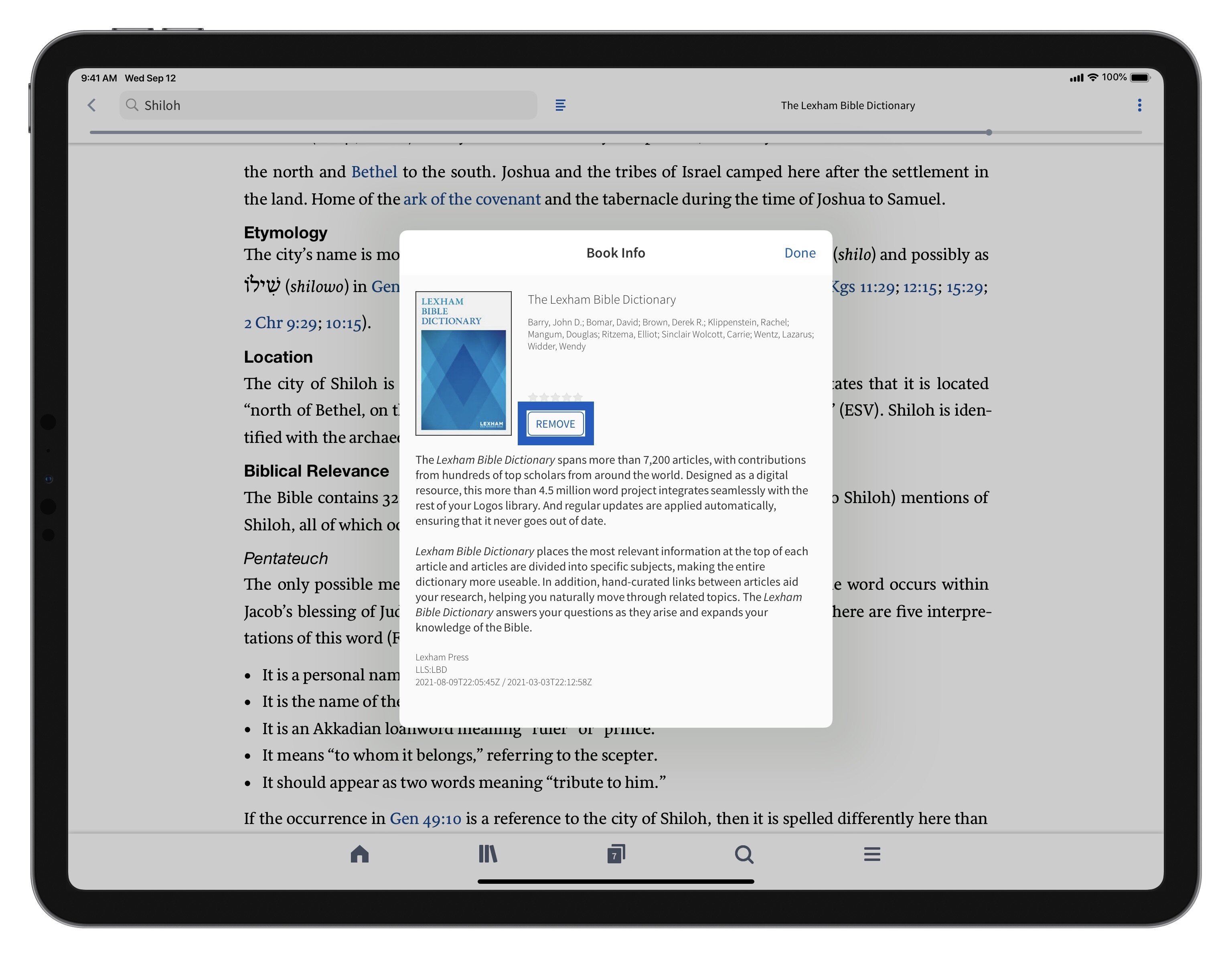The image size is (1232, 958).
Task: Tap the Pentateuch subheading
Action: (286, 558)
